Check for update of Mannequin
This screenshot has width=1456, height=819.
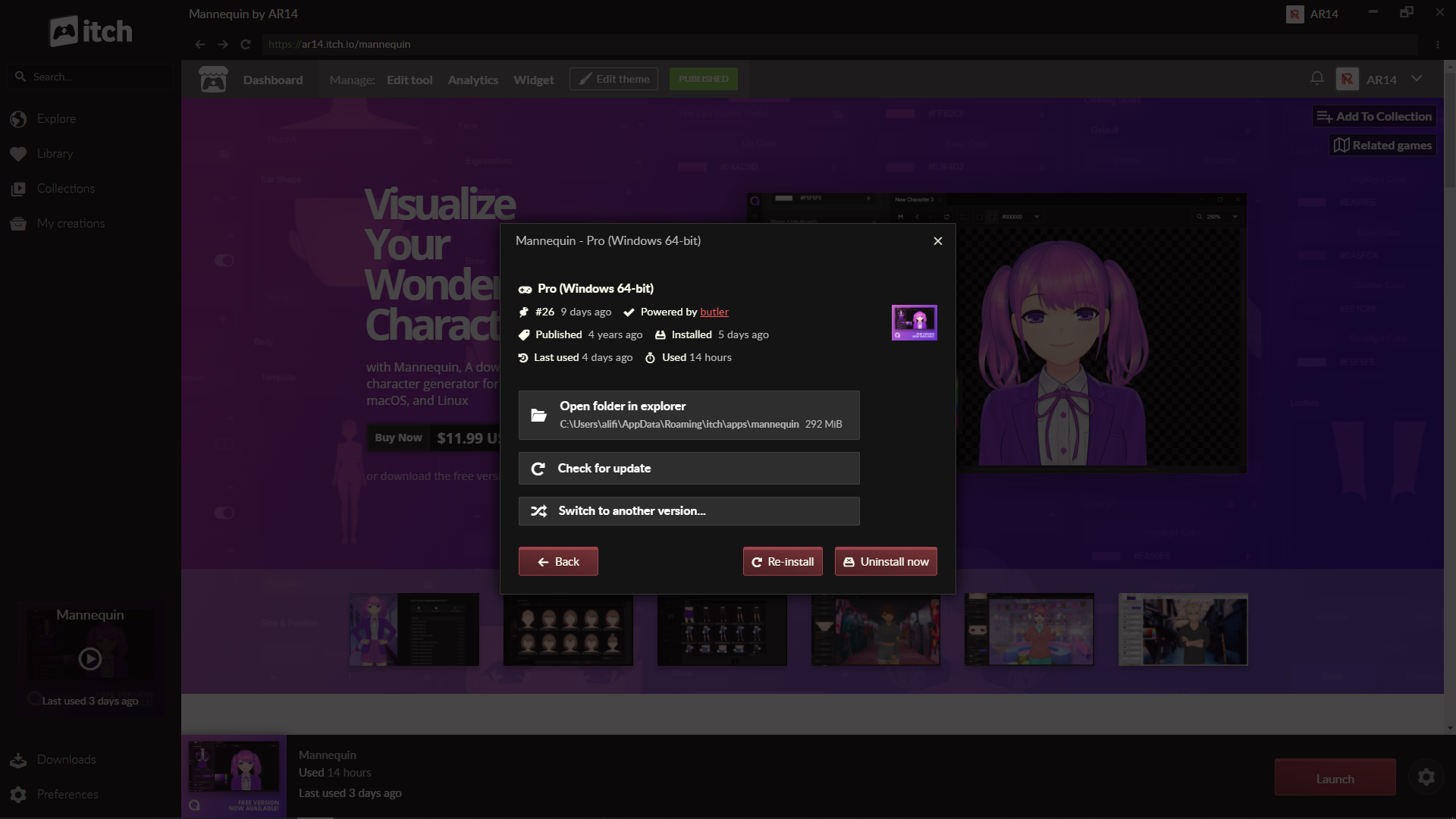(689, 469)
